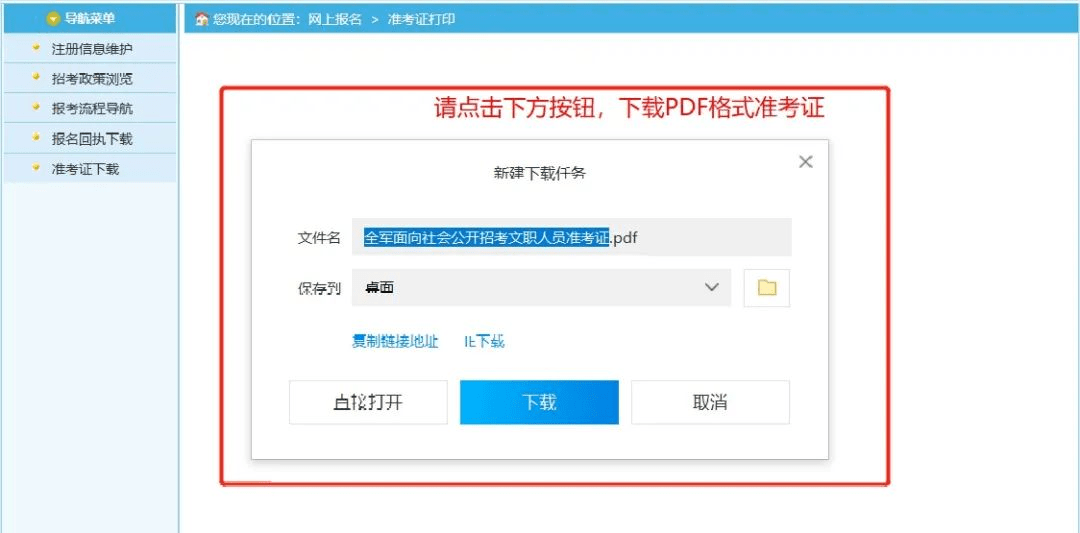Screen dimensions: 1080x533
Task: Click the IE下载 link
Action: [x=484, y=342]
